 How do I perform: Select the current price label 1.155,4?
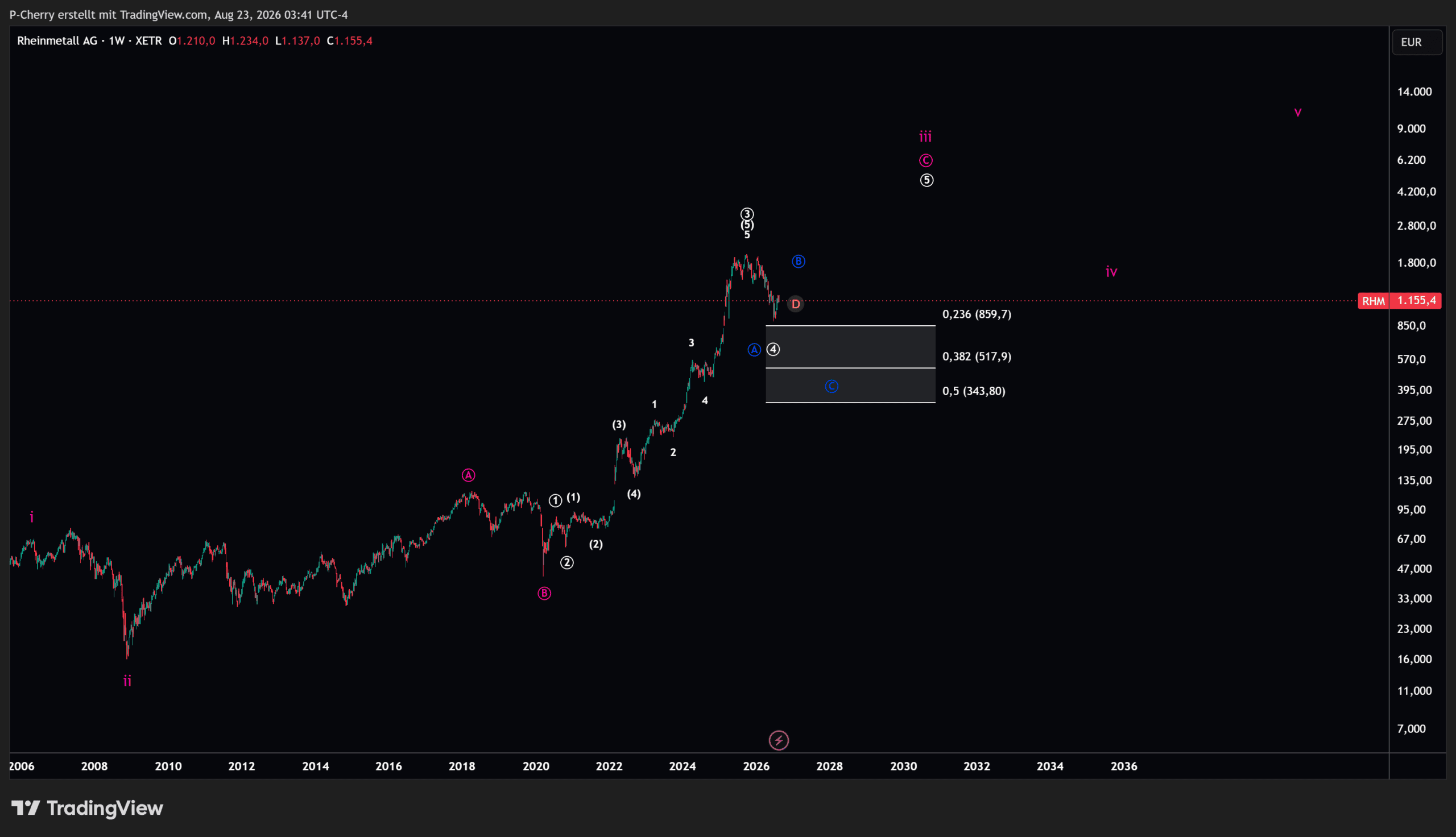[x=1416, y=301]
